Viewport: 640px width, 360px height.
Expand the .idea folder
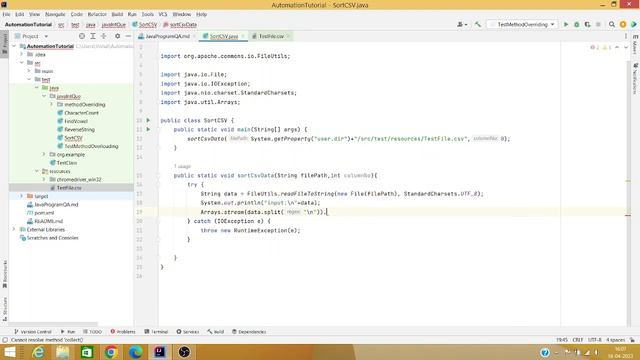[22, 54]
